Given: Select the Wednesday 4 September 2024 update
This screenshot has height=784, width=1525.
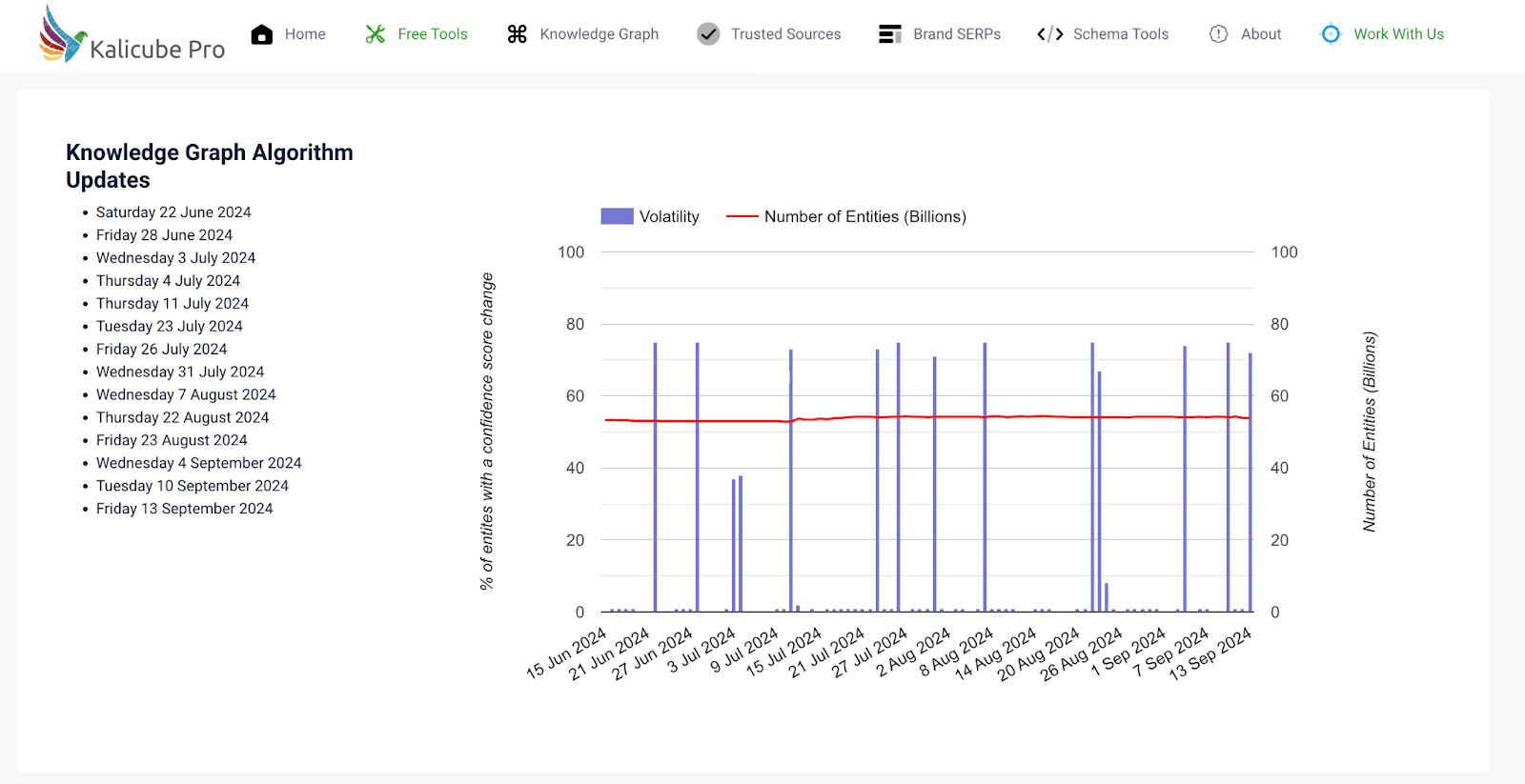Looking at the screenshot, I should [x=198, y=464].
